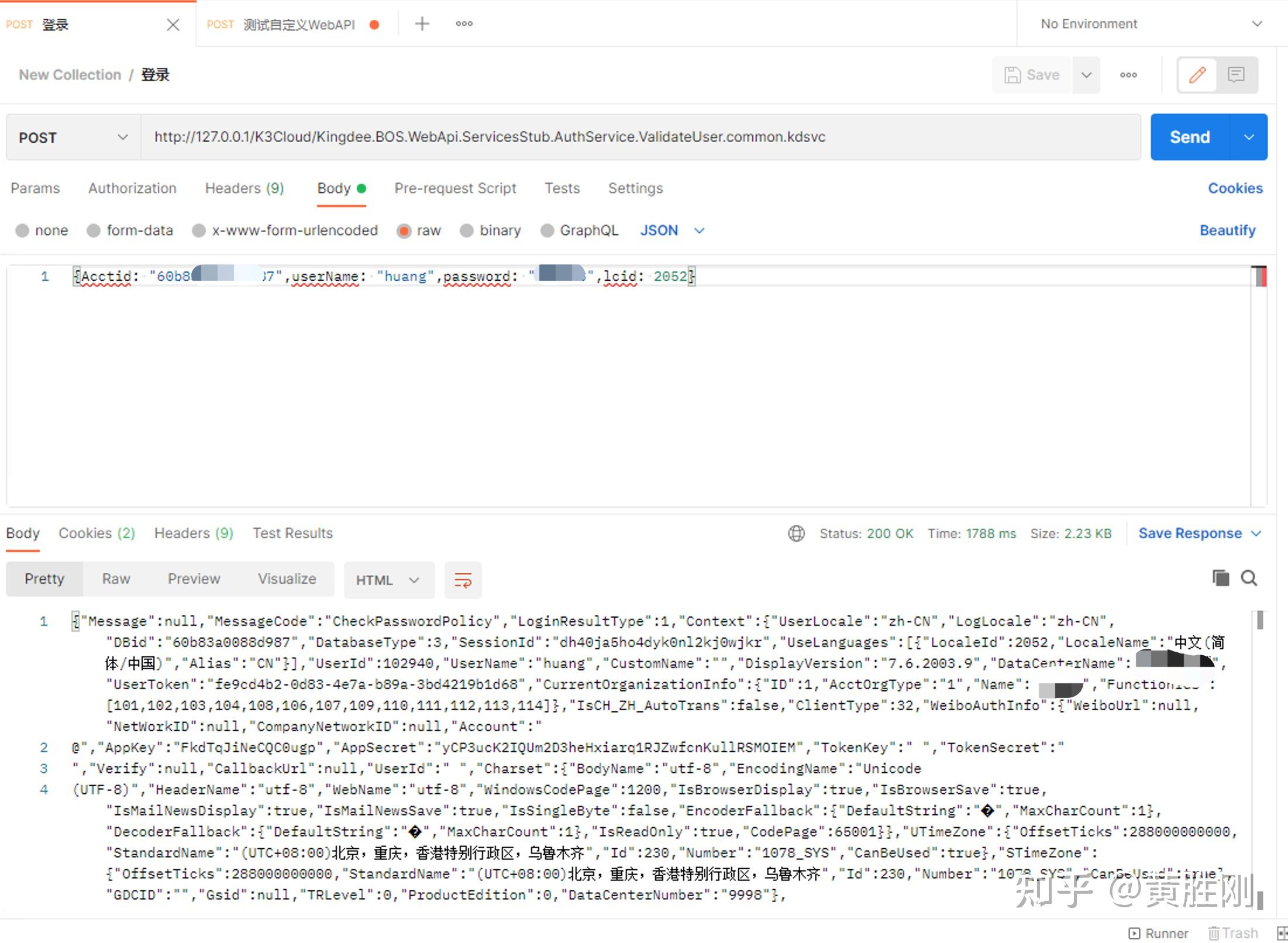Viewport: 1288px width, 943px height.
Task: Open the Raw response view tab
Action: [x=116, y=579]
